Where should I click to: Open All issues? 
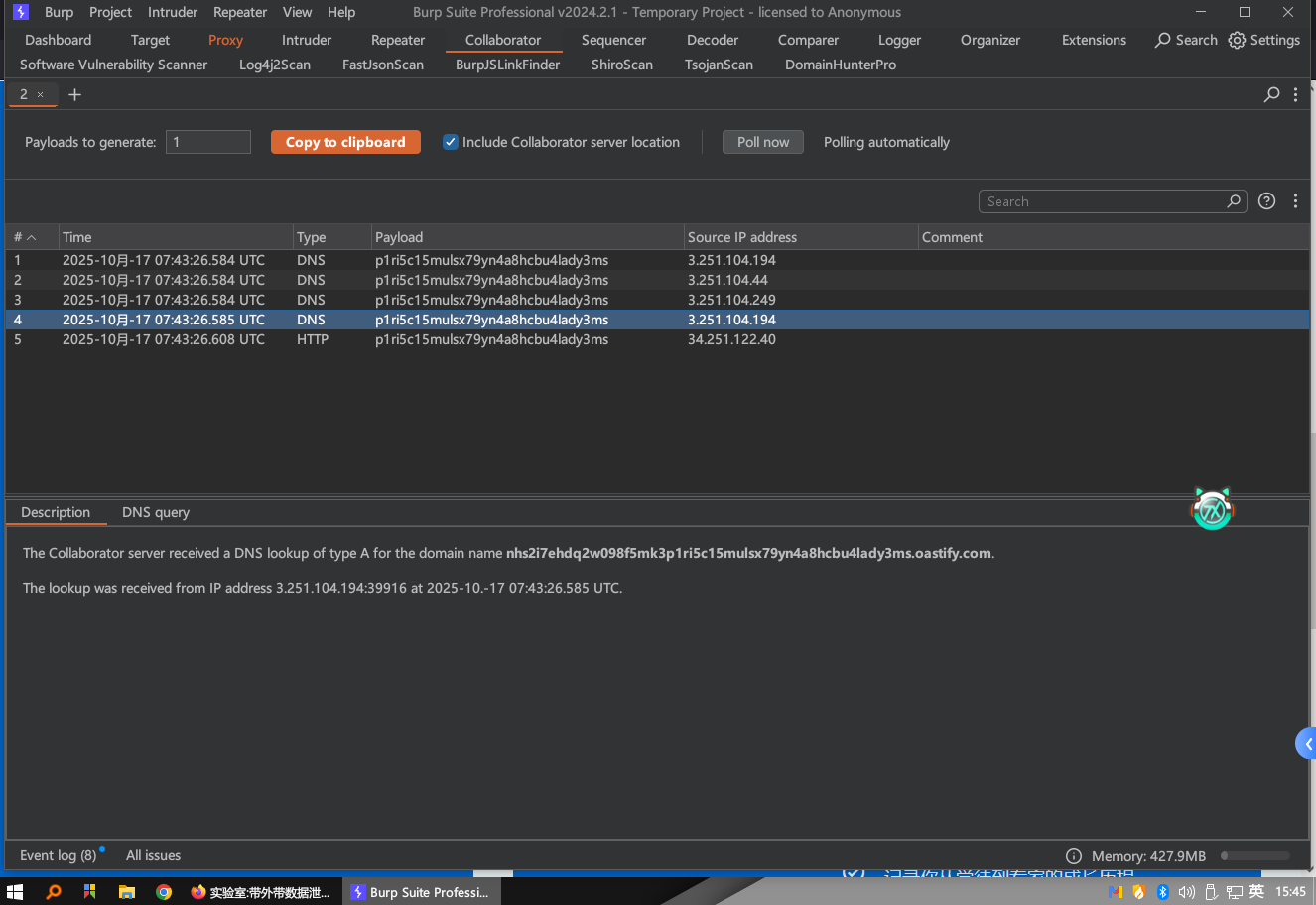point(154,855)
